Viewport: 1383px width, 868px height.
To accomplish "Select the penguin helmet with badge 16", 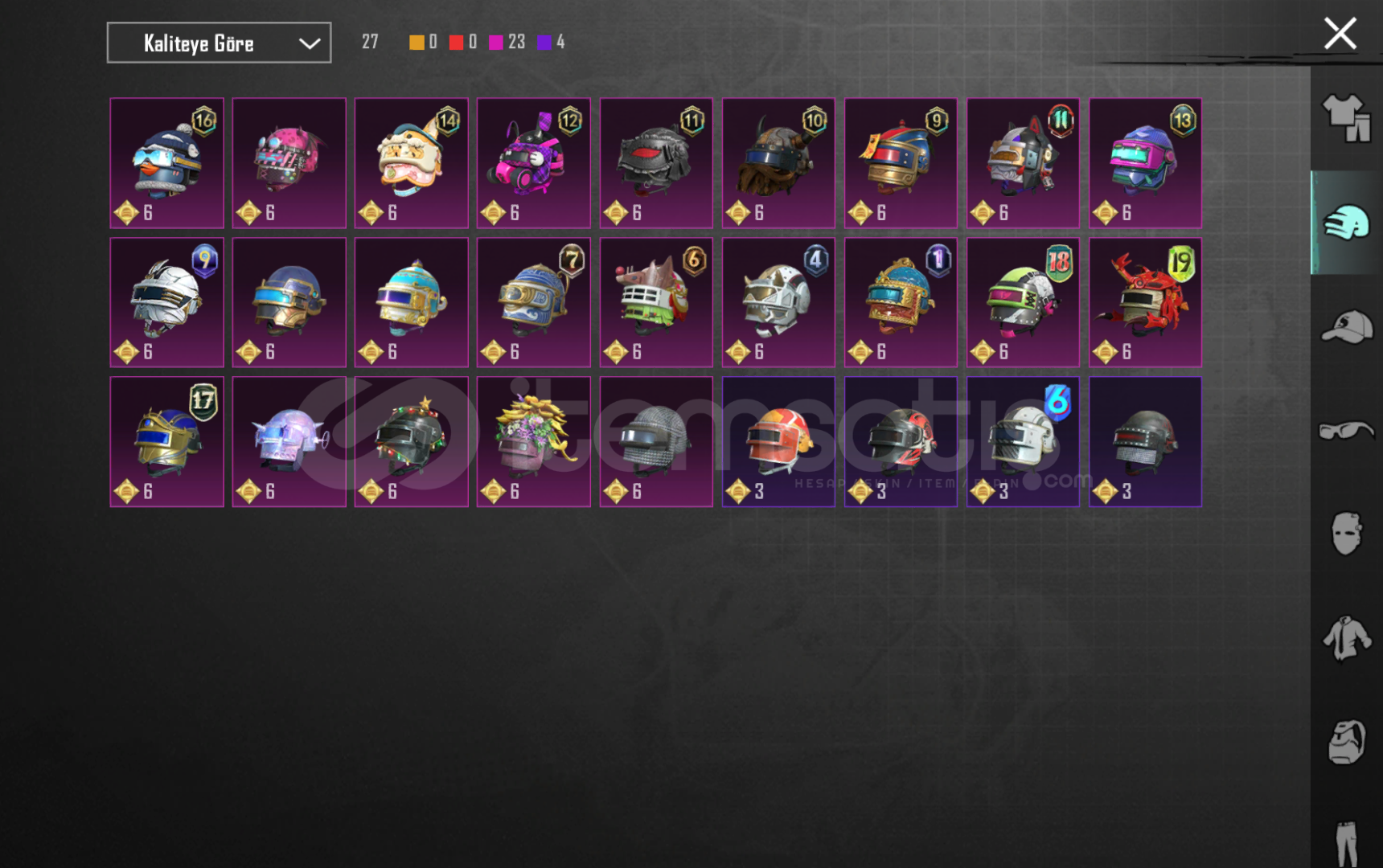I will point(167,163).
